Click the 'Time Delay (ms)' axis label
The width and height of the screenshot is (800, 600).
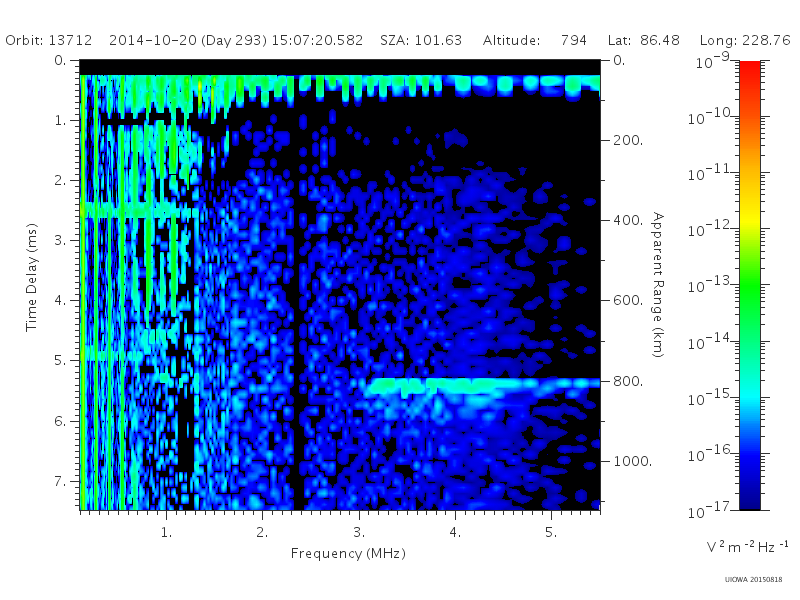pos(32,277)
